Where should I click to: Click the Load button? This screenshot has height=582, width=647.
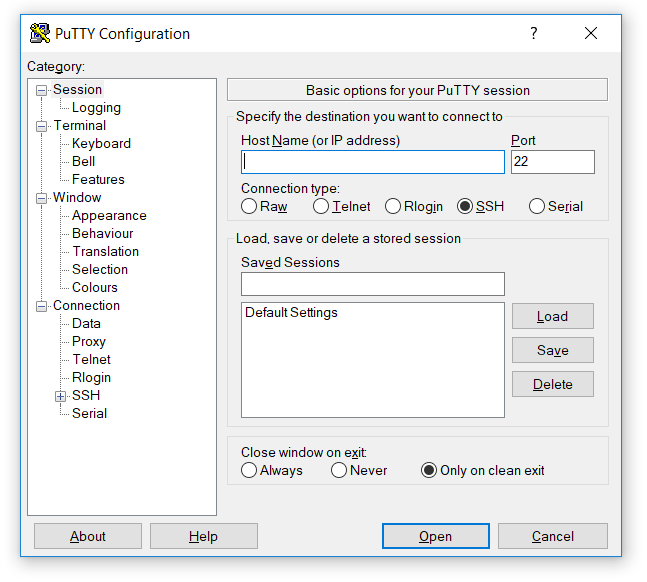tap(553, 316)
